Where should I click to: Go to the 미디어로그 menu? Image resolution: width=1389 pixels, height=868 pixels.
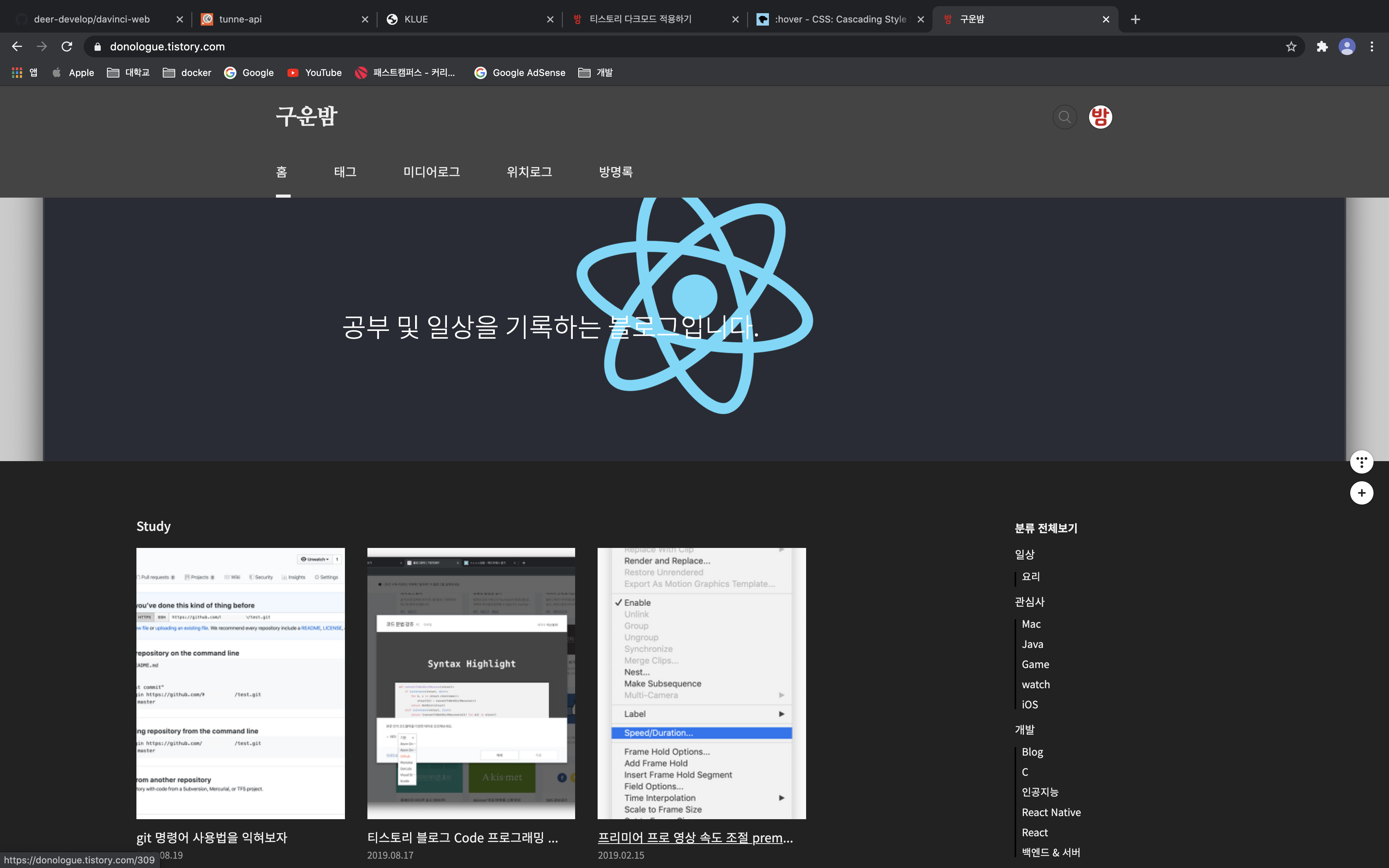click(x=432, y=172)
